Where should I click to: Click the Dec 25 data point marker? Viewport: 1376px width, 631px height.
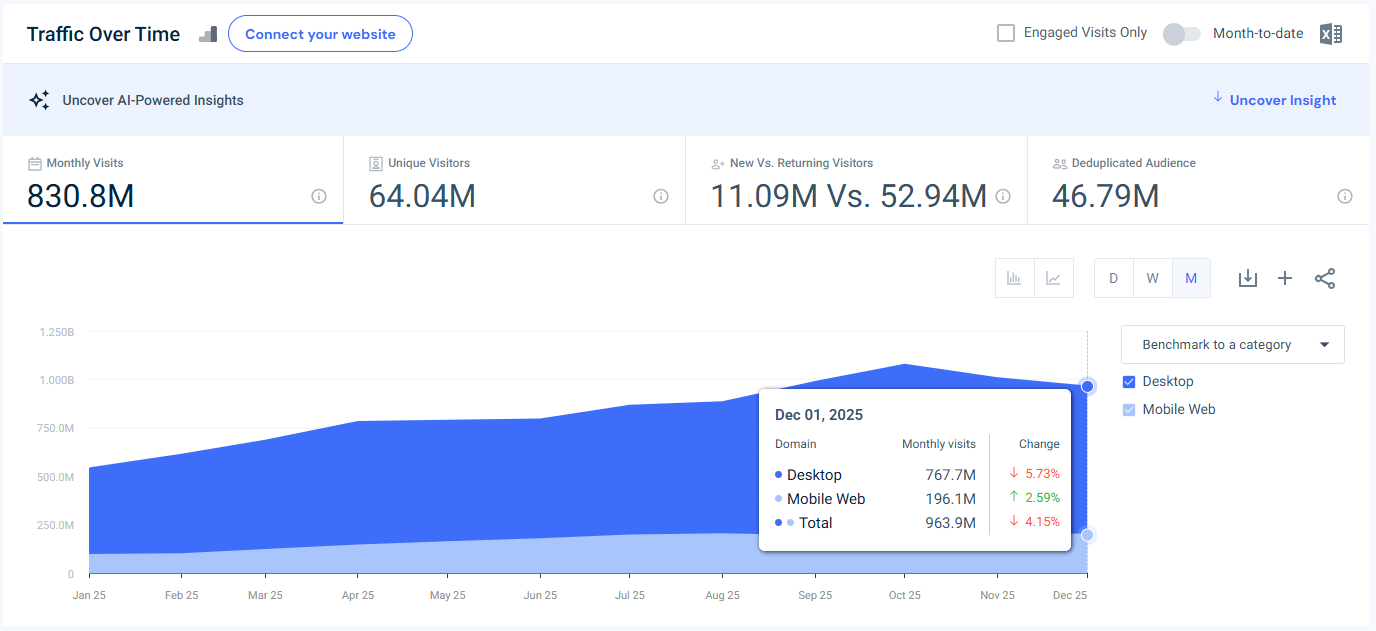click(x=1087, y=385)
